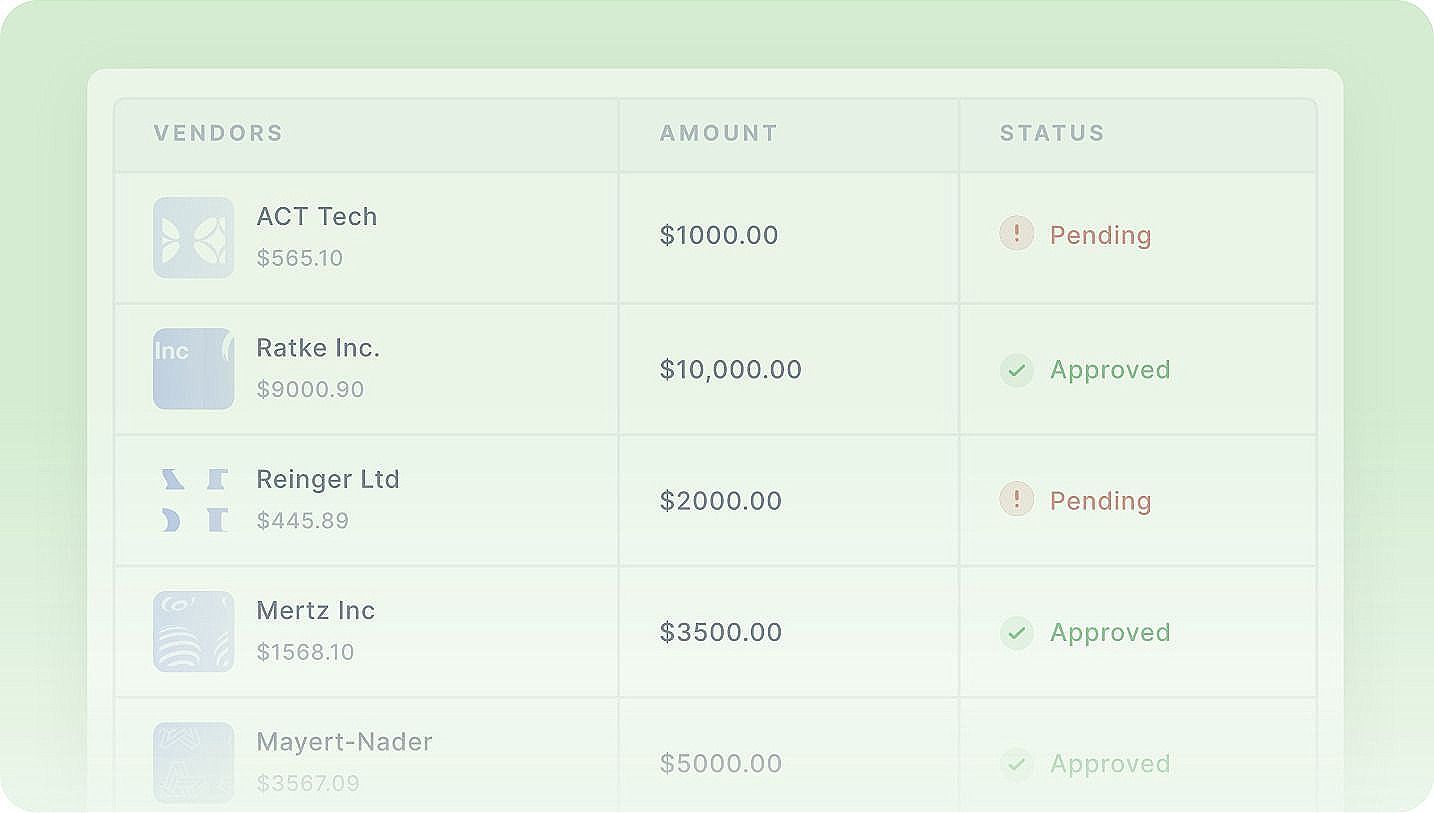Click the Mertz Inc vendor name link

pyautogui.click(x=316, y=610)
